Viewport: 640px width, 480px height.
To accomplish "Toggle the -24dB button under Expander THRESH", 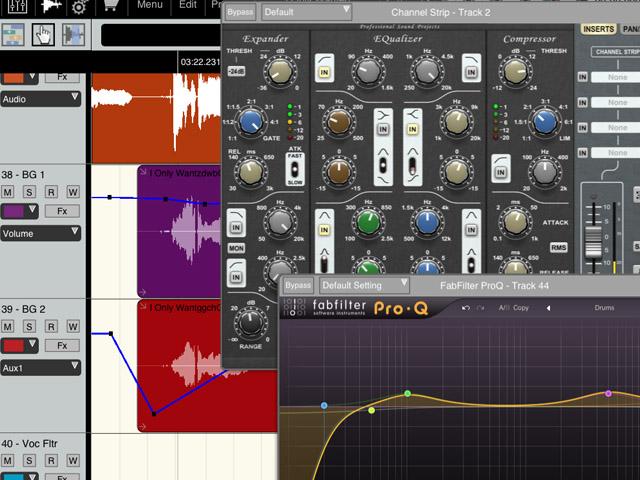I will tap(236, 71).
